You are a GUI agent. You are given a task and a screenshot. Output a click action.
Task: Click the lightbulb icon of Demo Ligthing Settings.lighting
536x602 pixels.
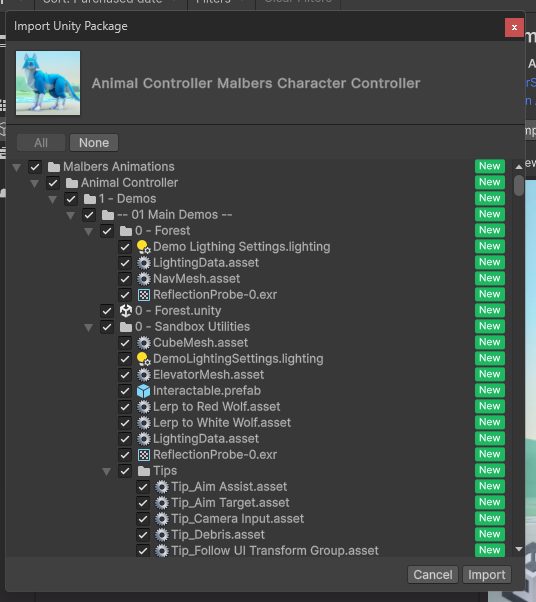tap(144, 247)
